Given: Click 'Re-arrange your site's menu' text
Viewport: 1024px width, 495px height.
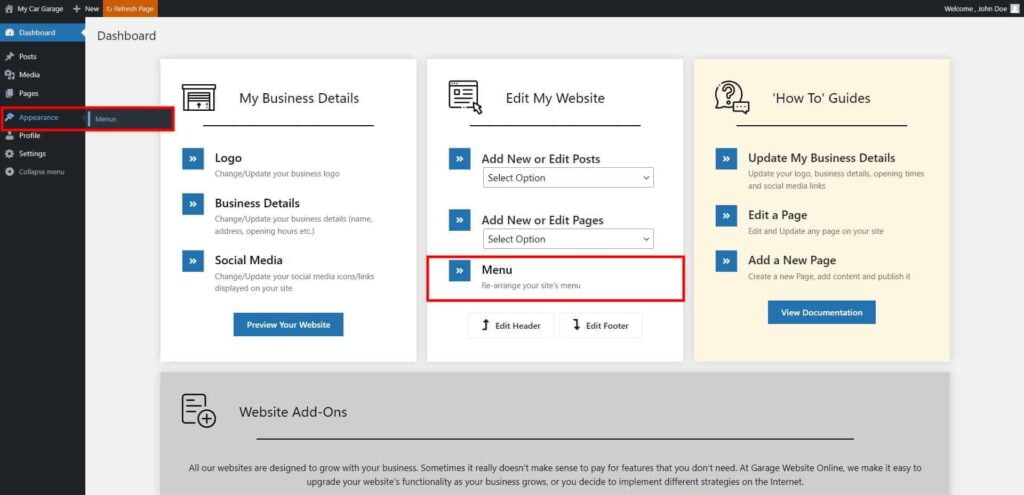Looking at the screenshot, I should tap(531, 285).
